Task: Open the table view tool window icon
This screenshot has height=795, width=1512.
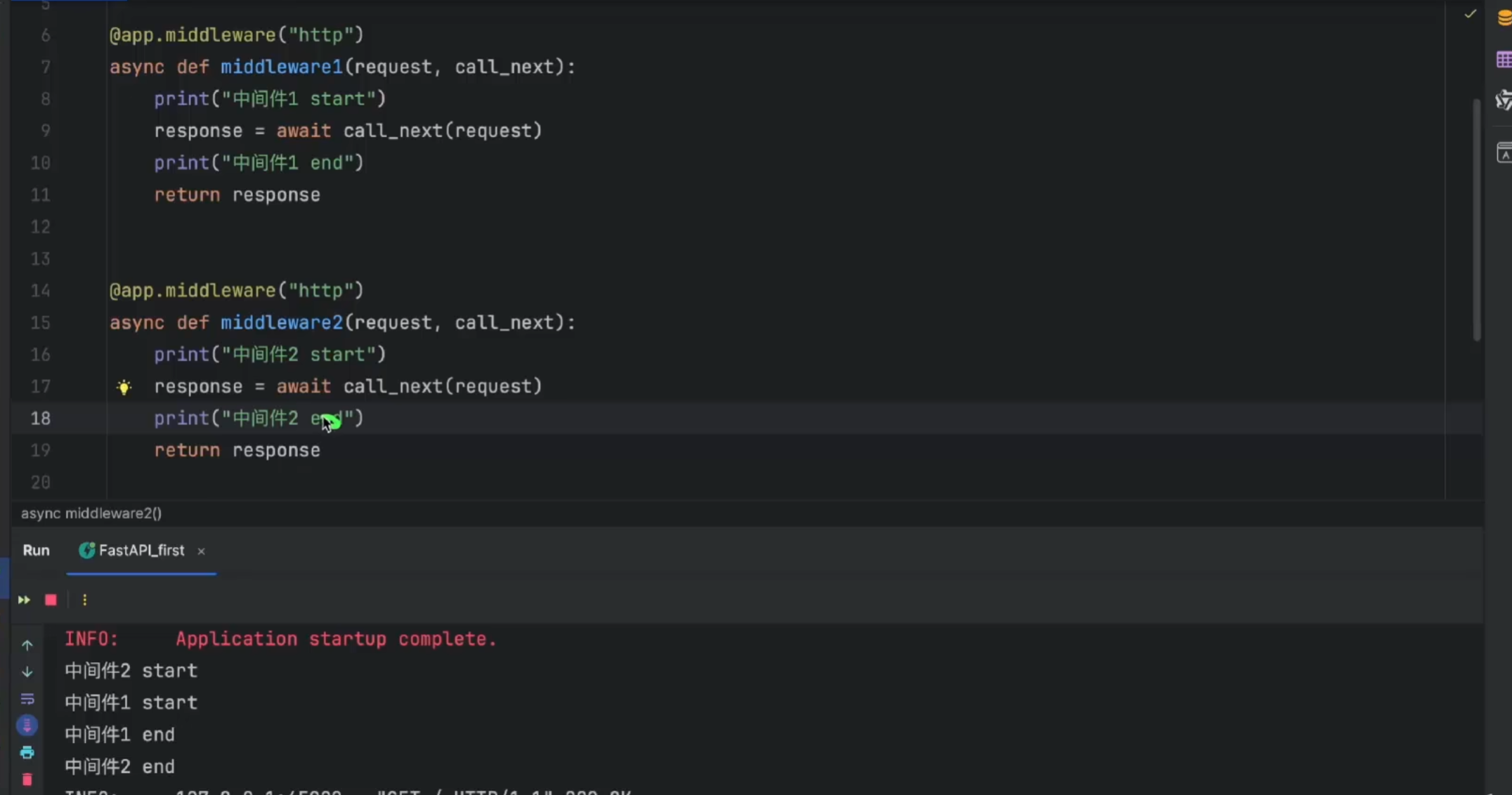Action: pos(1504,60)
